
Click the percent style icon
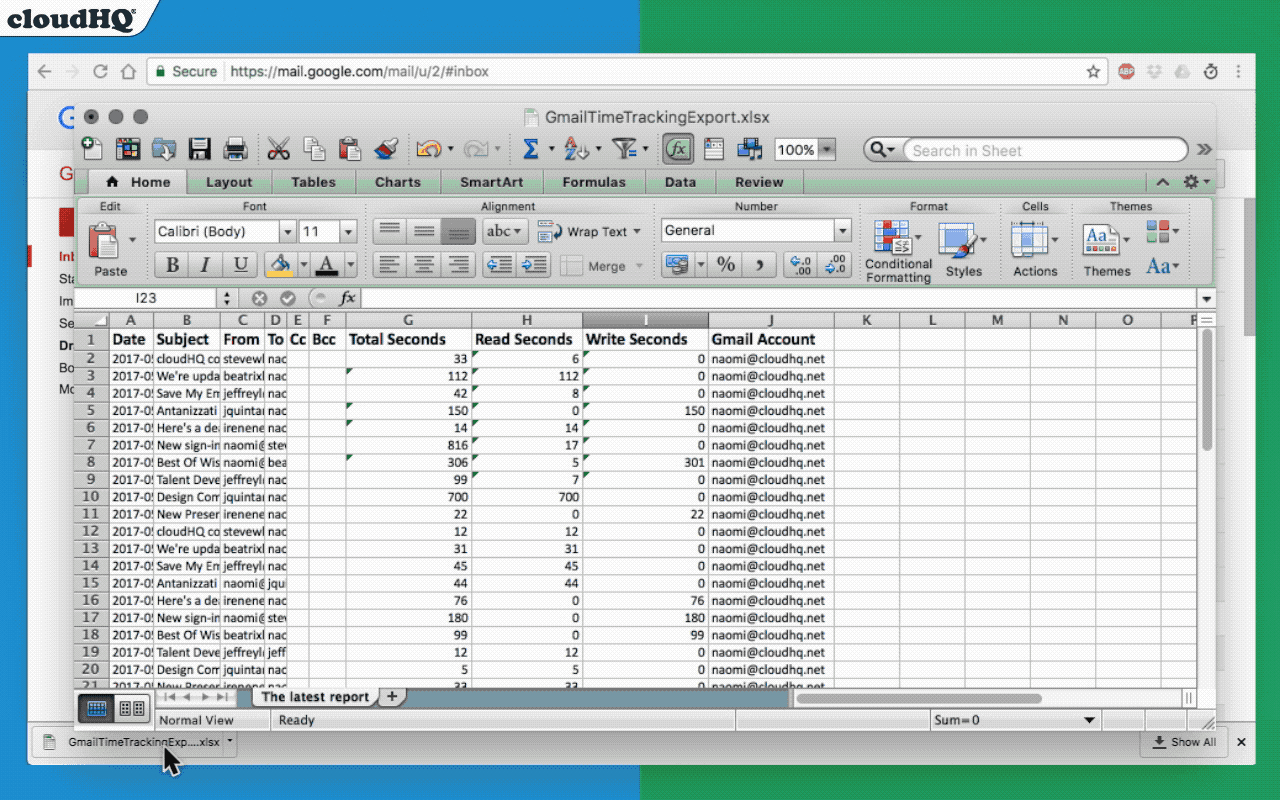pos(726,265)
